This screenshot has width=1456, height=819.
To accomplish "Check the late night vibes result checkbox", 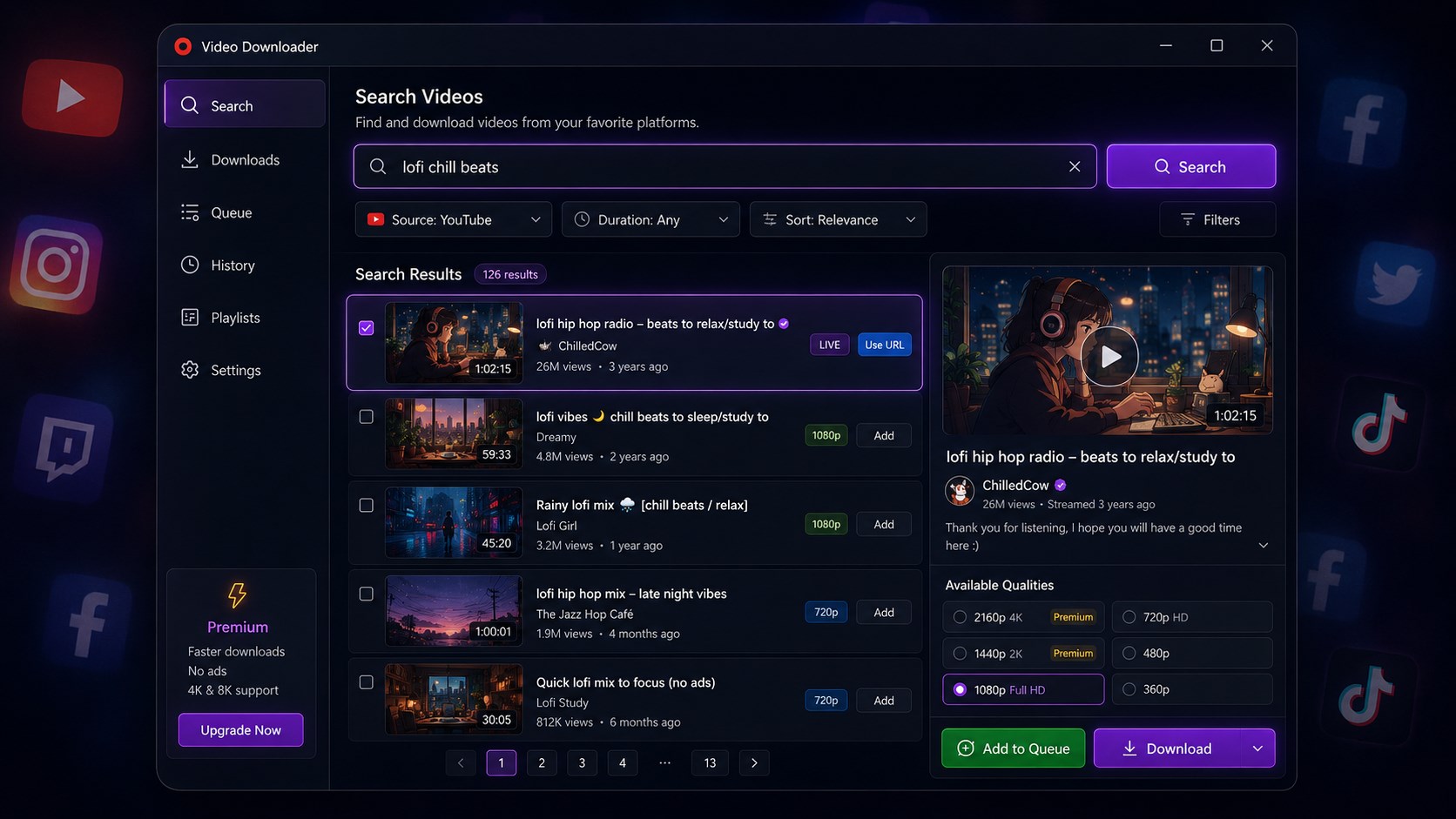I will point(367,594).
